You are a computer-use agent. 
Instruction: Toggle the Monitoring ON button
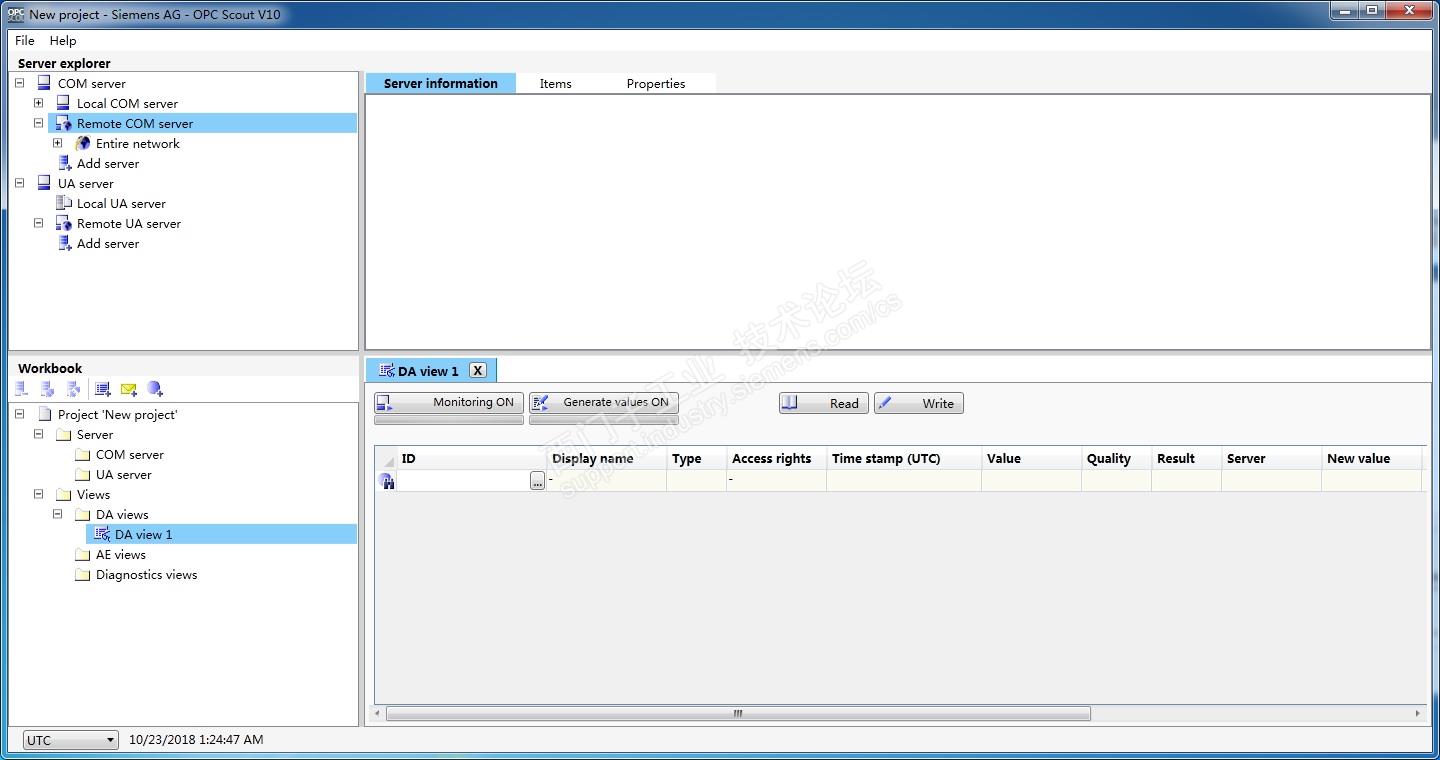449,402
